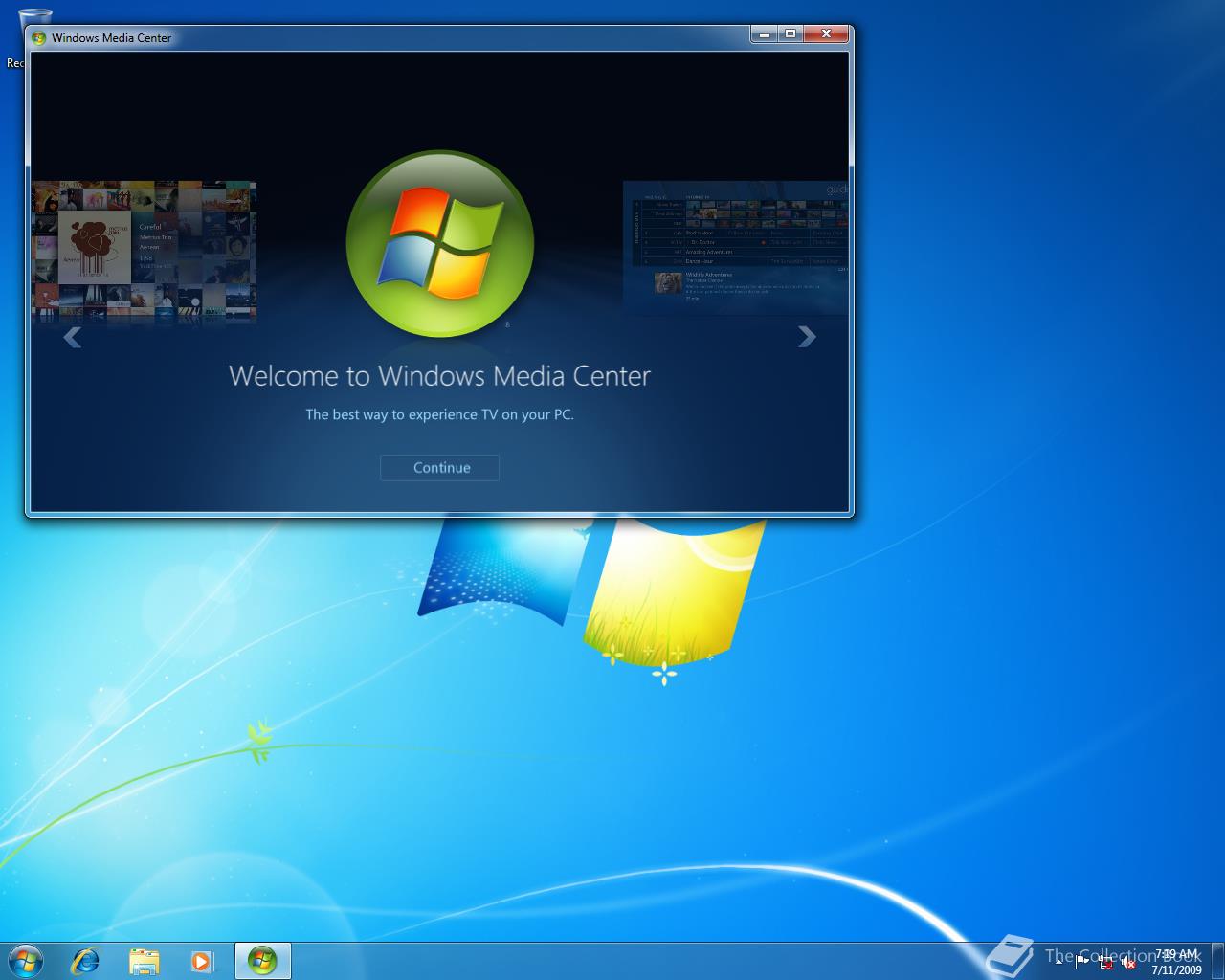Maximize the Windows Media Center window
1225x980 pixels.
790,34
